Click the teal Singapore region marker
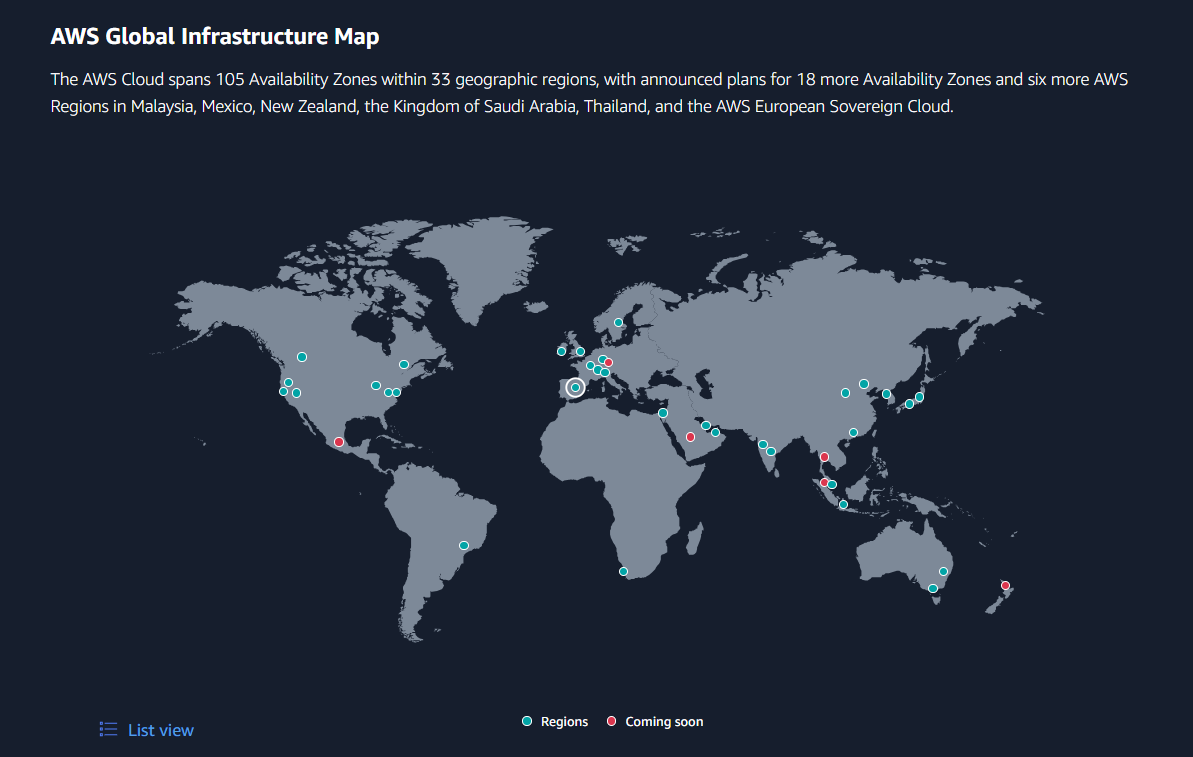 tap(832, 485)
